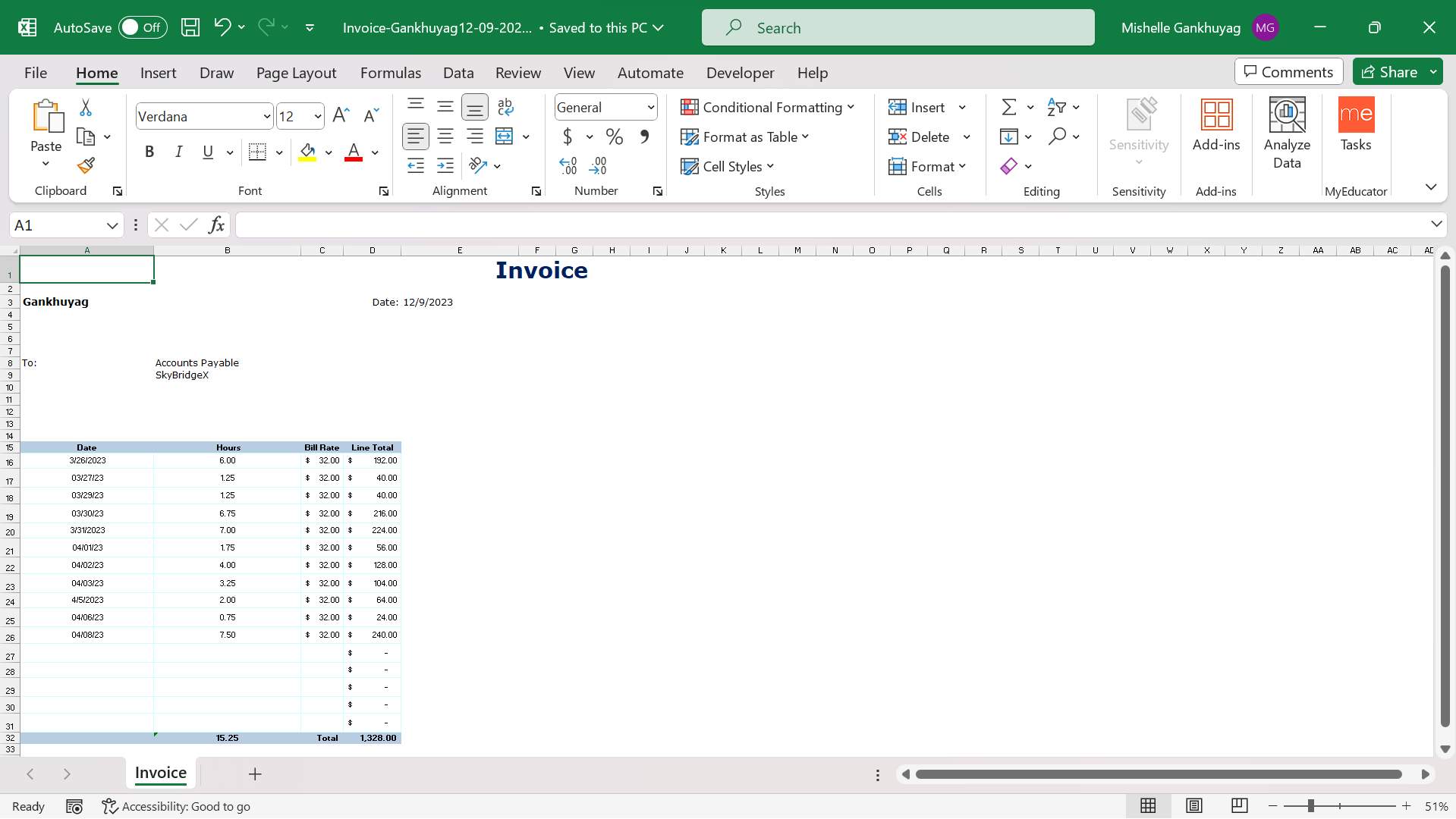Open the Verdana font name dropdown

click(x=266, y=117)
